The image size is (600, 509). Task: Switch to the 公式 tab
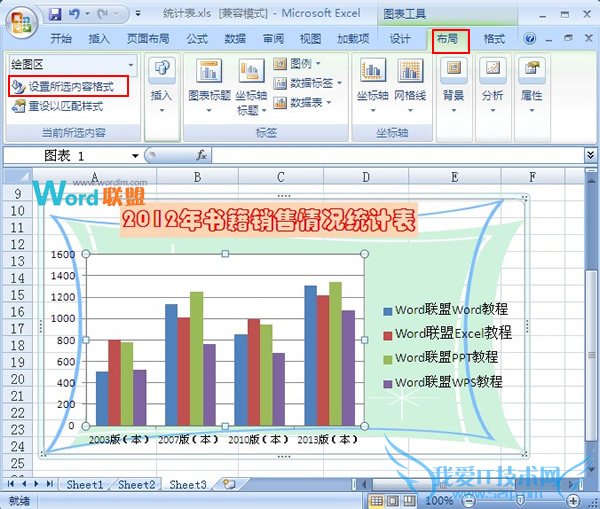click(197, 39)
